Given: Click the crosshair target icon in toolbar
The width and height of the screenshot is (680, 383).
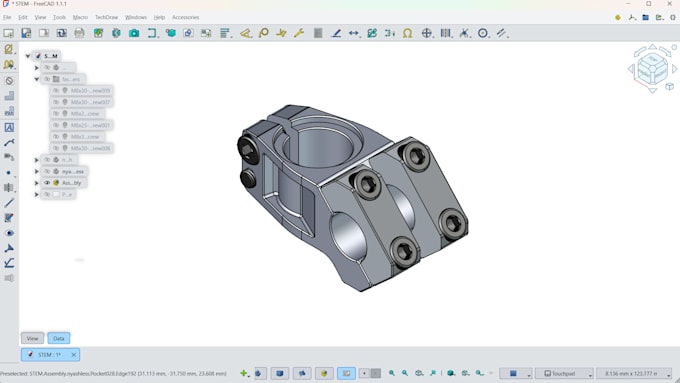Looking at the screenshot, I should pyautogui.click(x=427, y=33).
